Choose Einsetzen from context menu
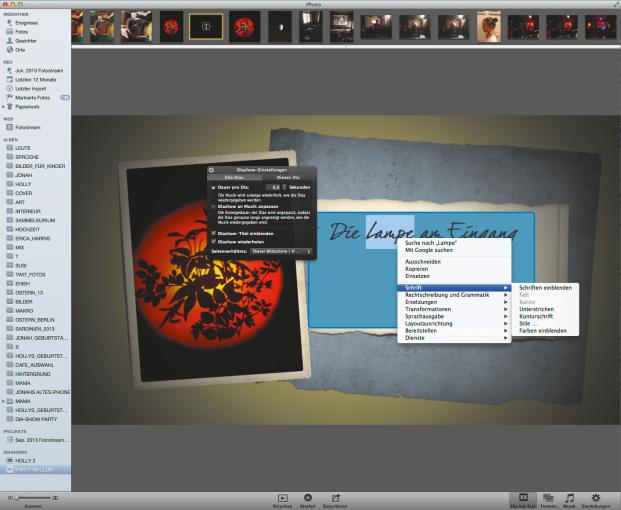Viewport: 621px width, 510px height. pos(454,276)
